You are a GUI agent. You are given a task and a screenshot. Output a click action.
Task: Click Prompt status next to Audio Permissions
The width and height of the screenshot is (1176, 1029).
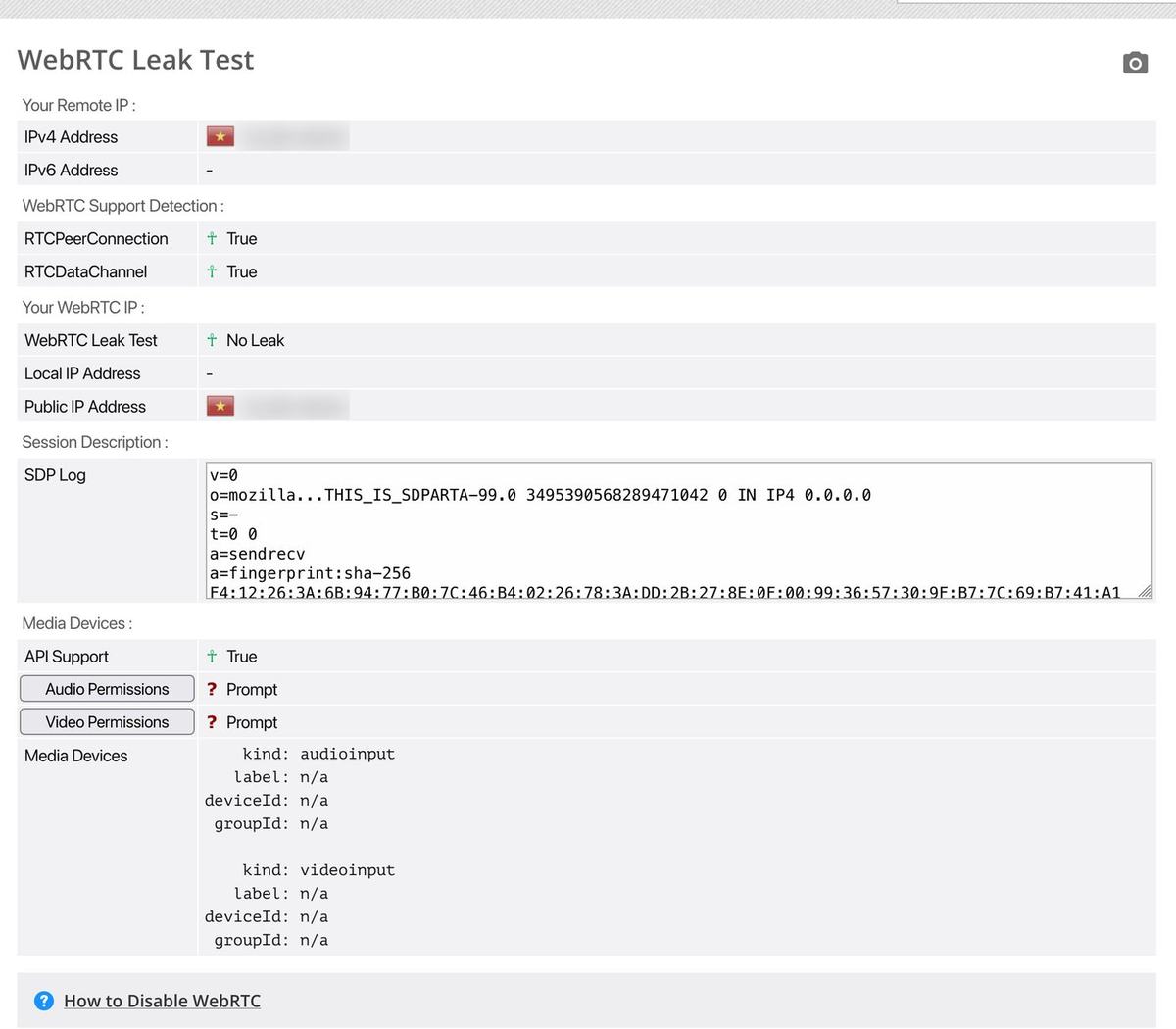tap(252, 689)
